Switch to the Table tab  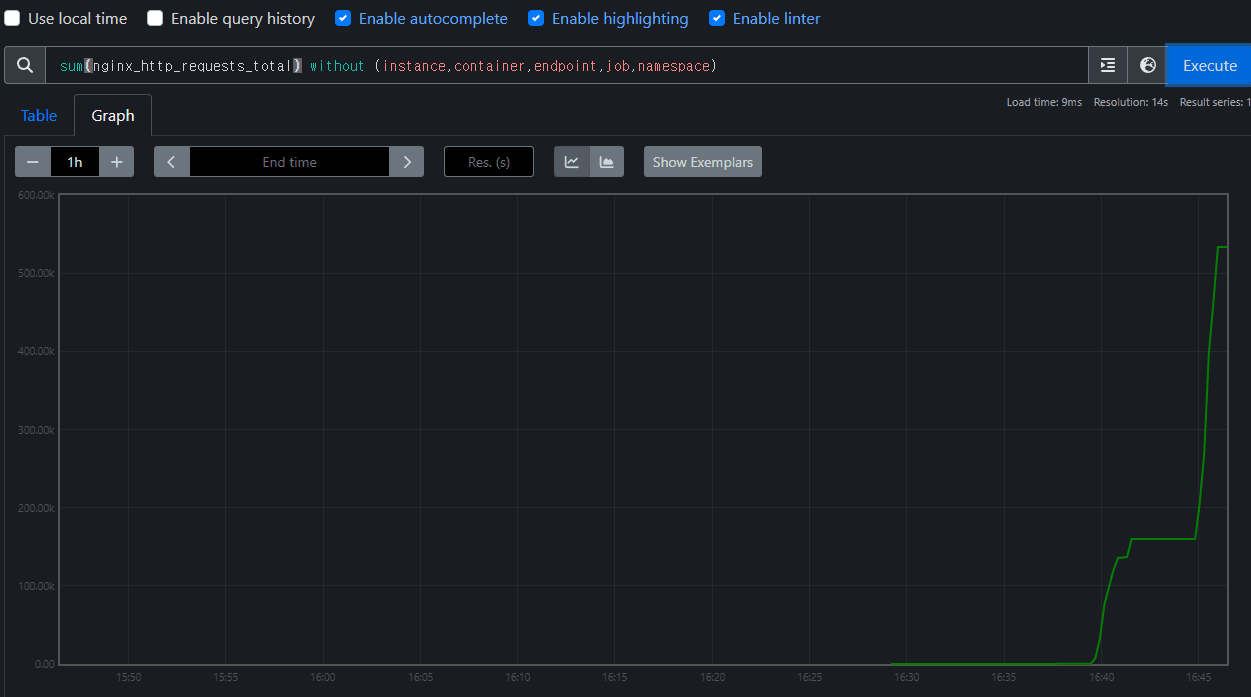point(39,116)
